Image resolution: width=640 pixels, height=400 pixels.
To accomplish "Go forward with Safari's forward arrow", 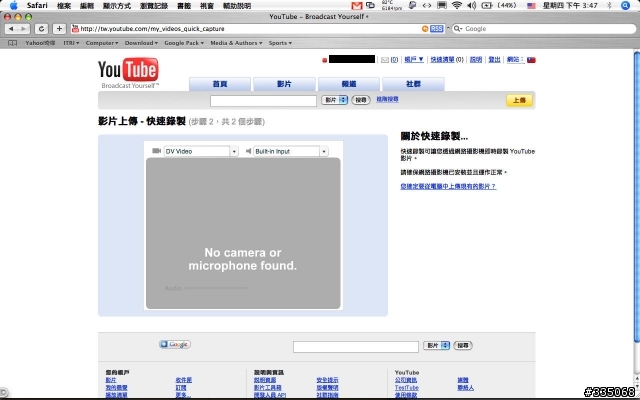I will (x=23, y=29).
